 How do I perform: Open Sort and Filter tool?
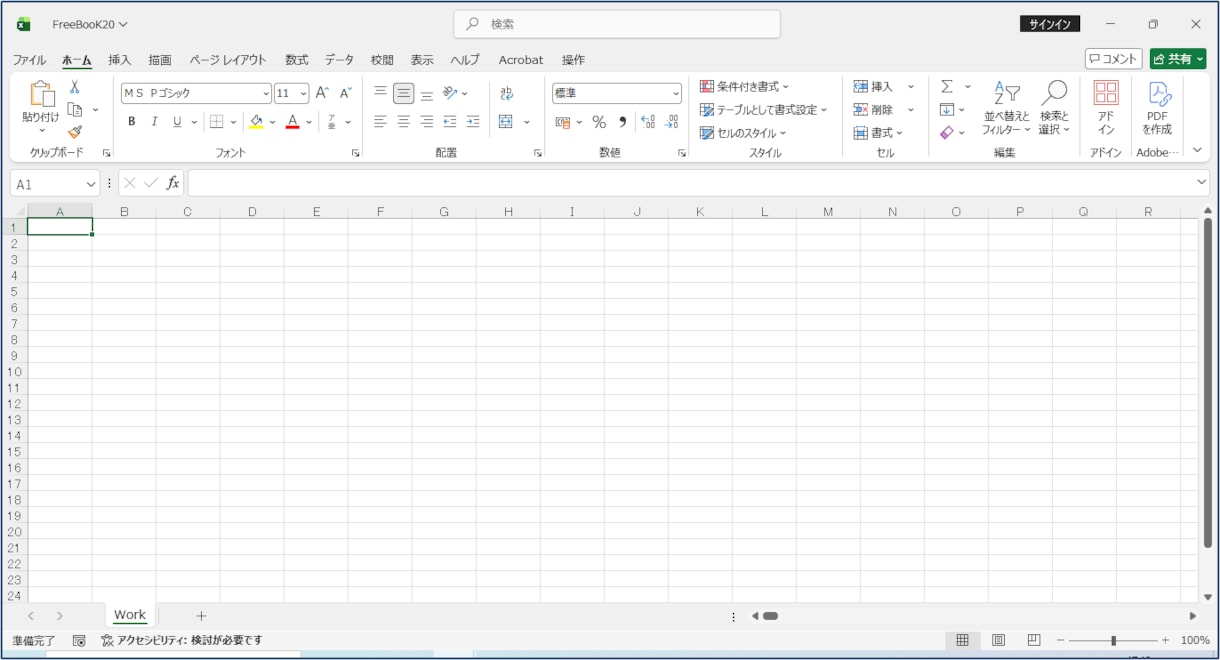[x=1005, y=109]
